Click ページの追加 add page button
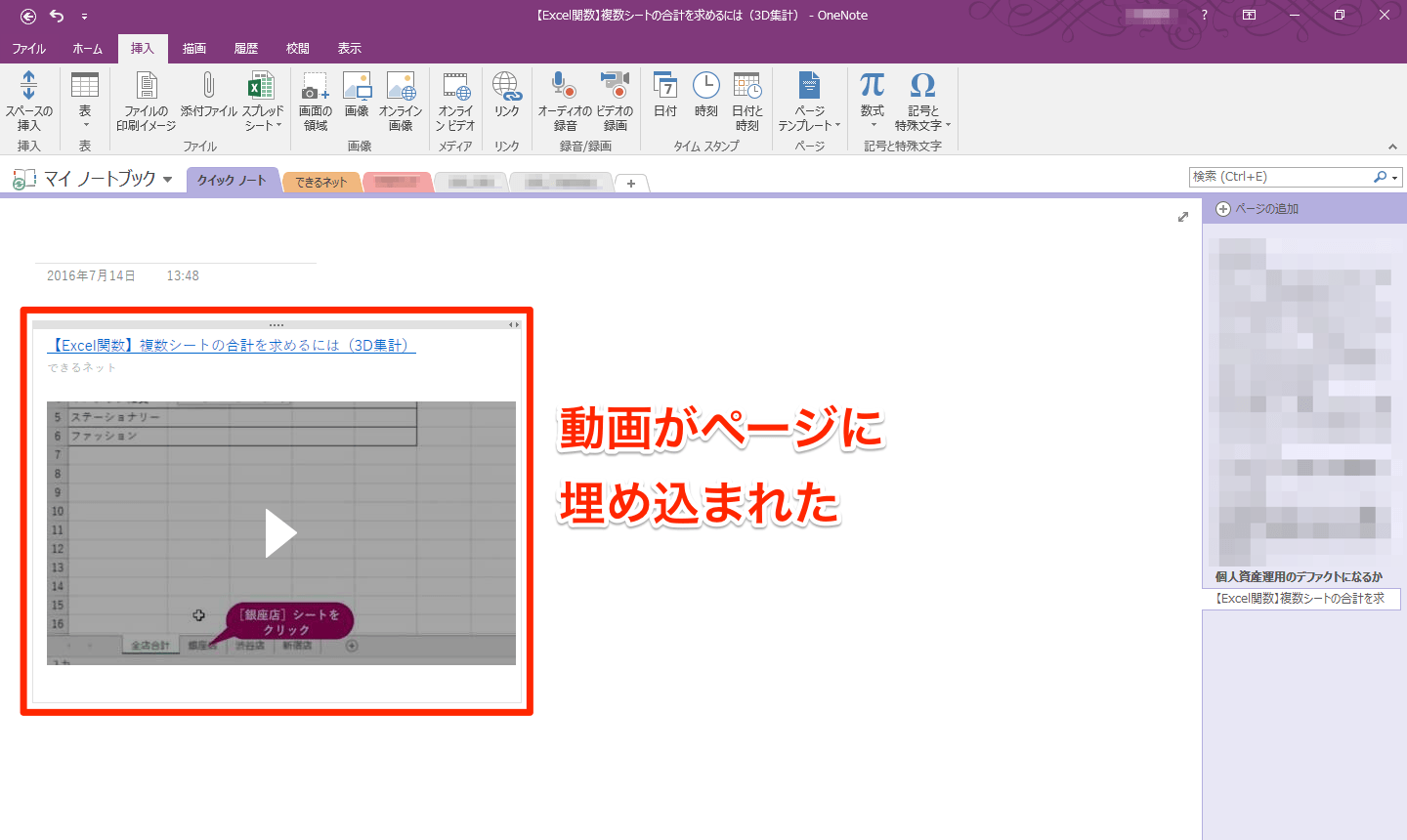 pos(1258,209)
